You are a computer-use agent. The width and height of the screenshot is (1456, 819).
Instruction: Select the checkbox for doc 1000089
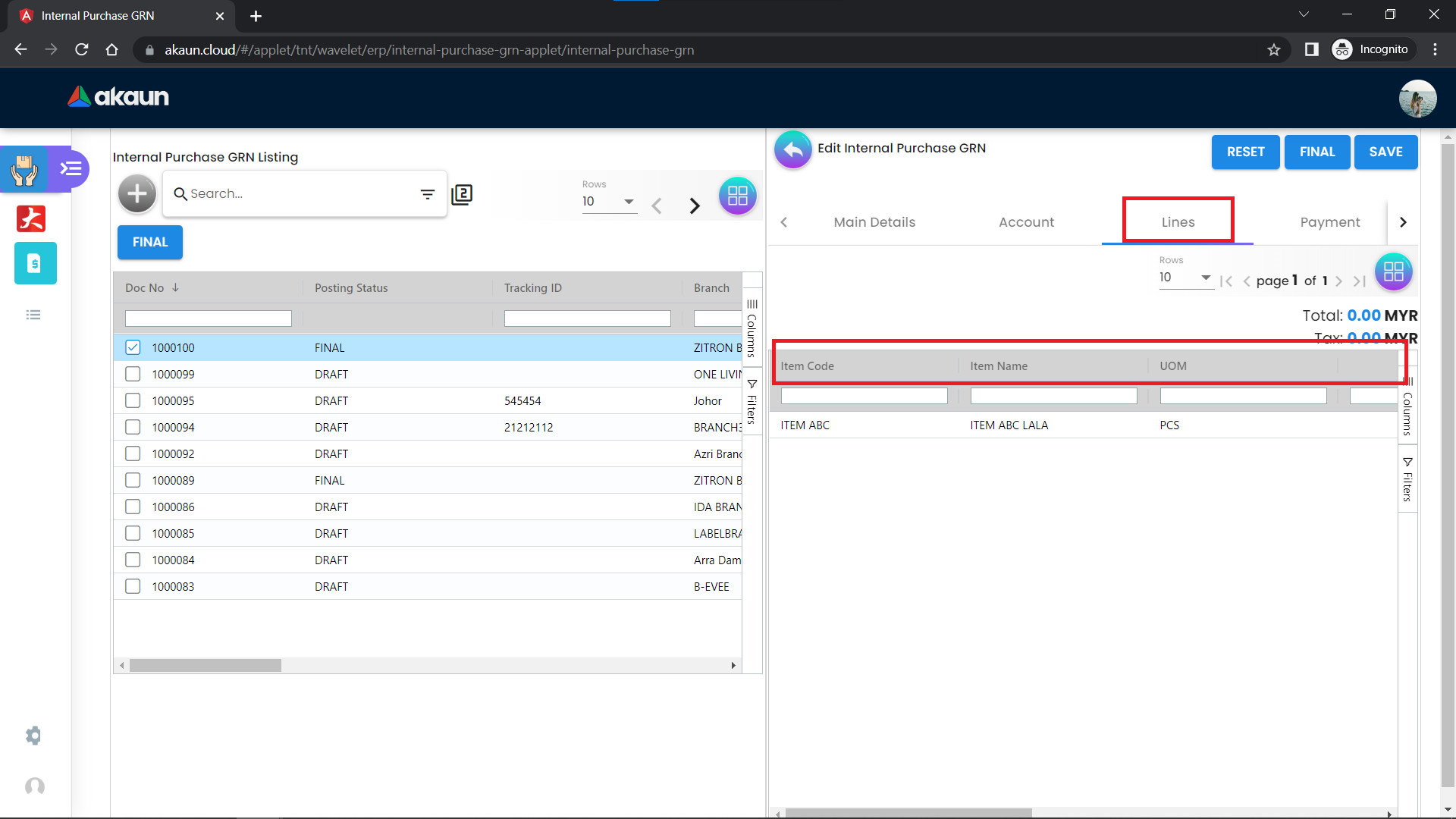click(133, 480)
